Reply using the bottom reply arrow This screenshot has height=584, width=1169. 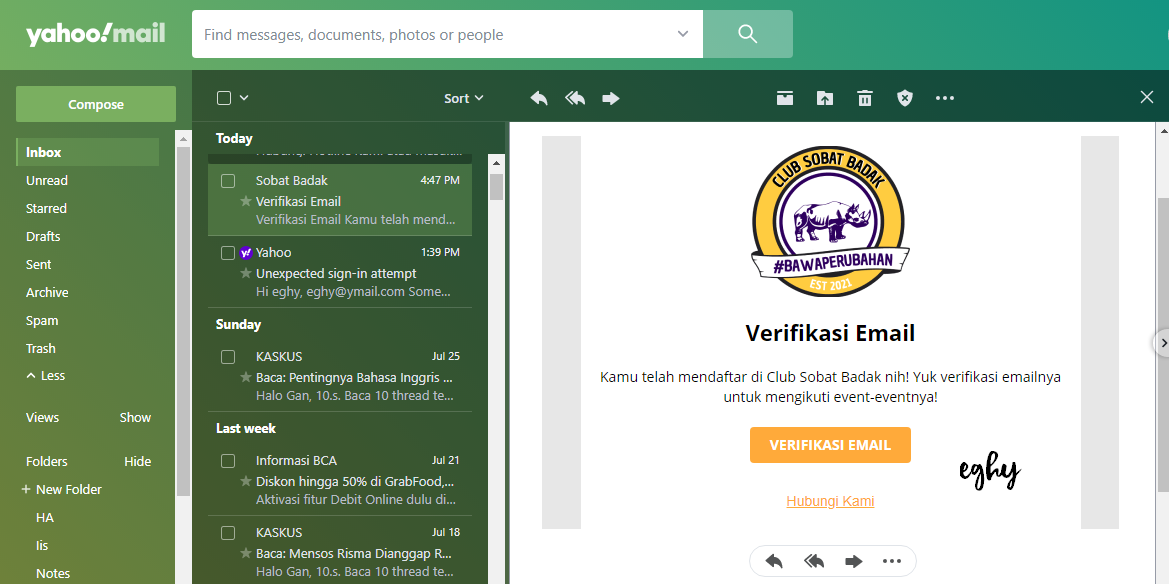pos(774,561)
